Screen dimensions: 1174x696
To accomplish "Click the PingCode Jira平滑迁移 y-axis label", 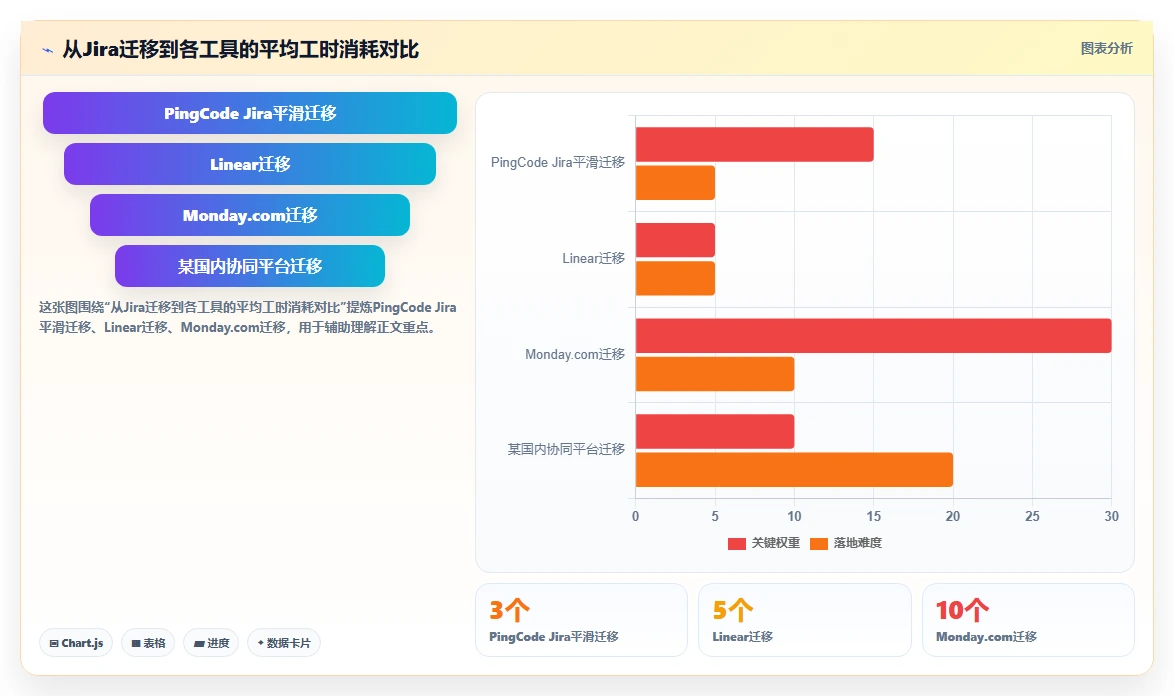I will [x=558, y=162].
